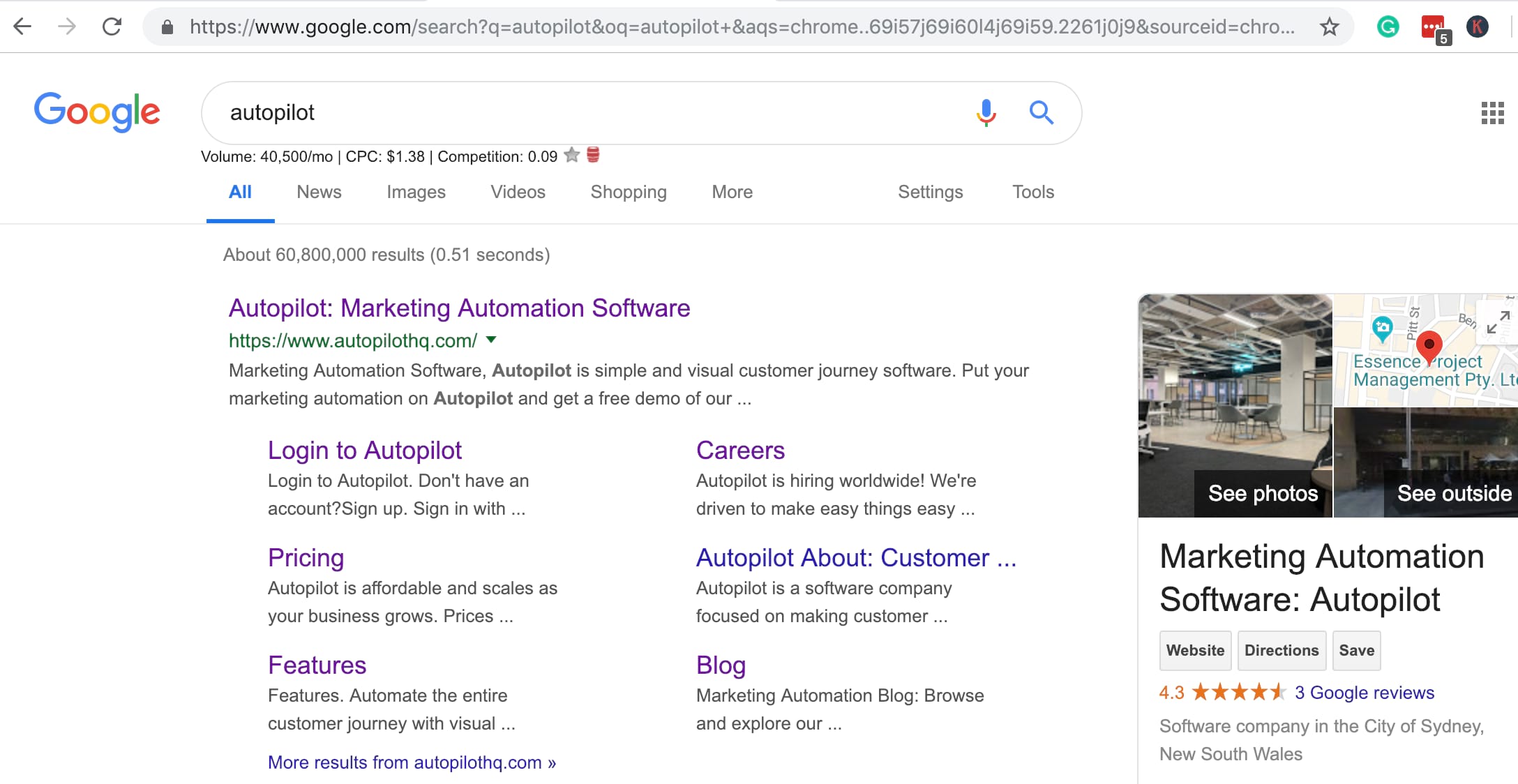Click the 4.3 star rating
The image size is (1518, 784).
tap(1222, 693)
